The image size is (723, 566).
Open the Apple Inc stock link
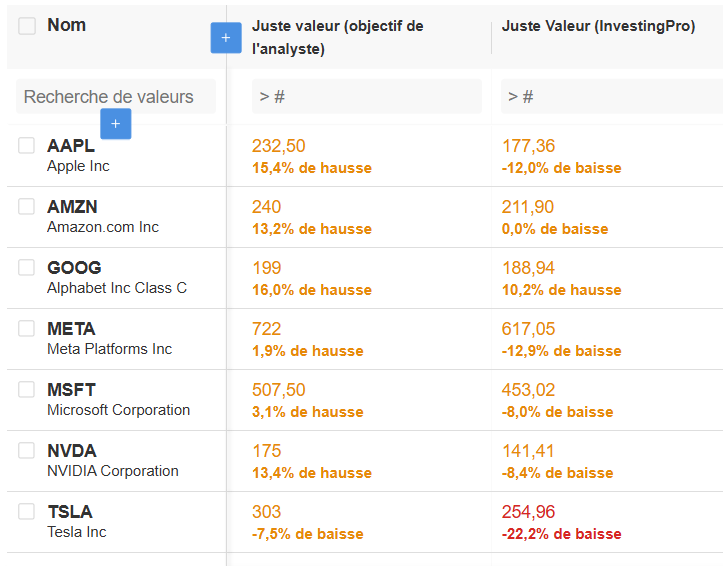coord(78,166)
